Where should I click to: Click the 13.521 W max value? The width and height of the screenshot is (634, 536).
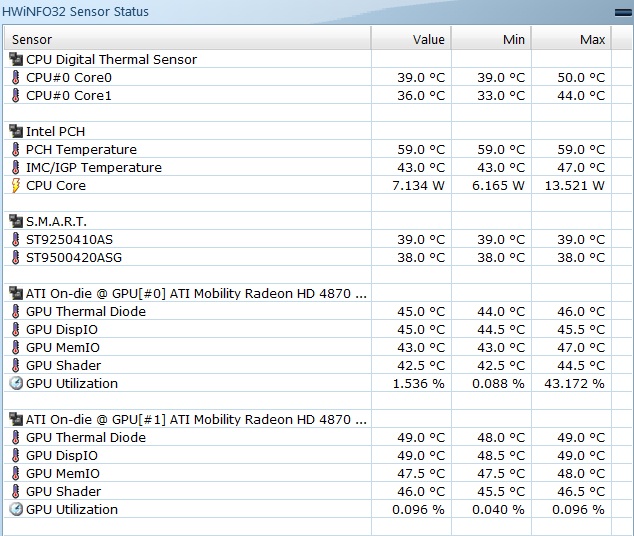click(x=575, y=186)
